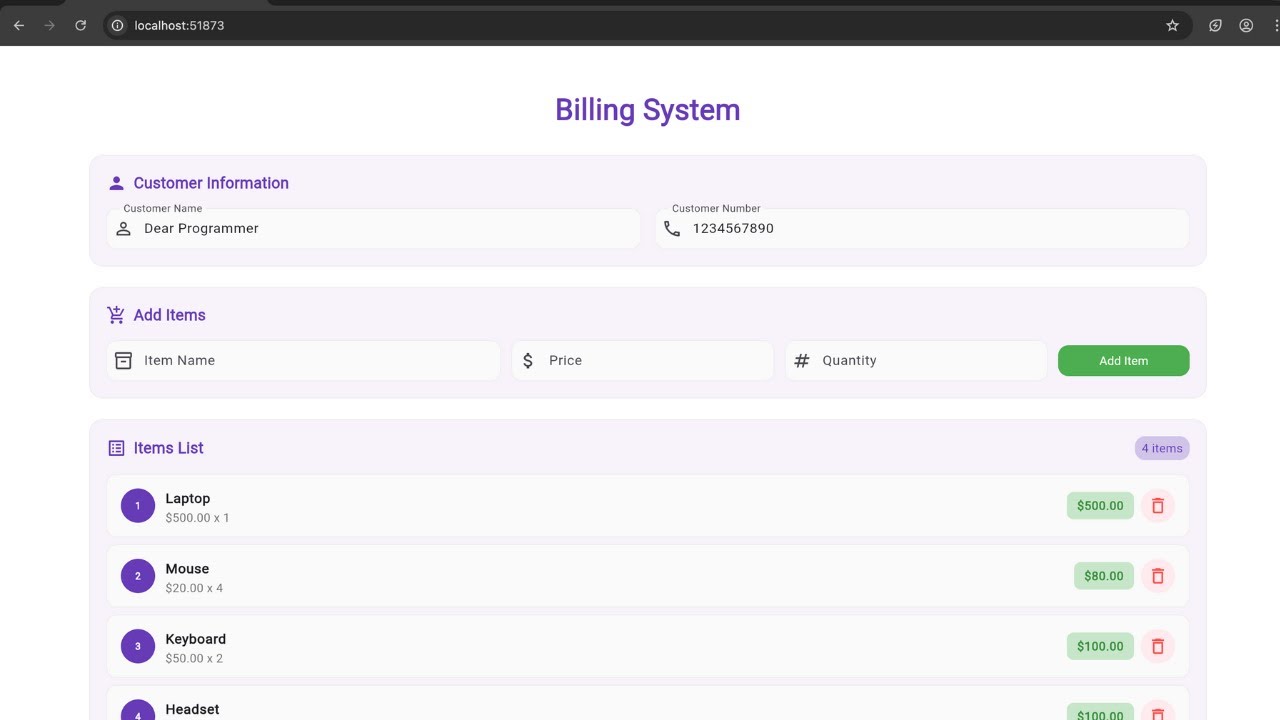Click the $500.00 total badge for Laptop
The width and height of the screenshot is (1280, 720).
point(1100,506)
